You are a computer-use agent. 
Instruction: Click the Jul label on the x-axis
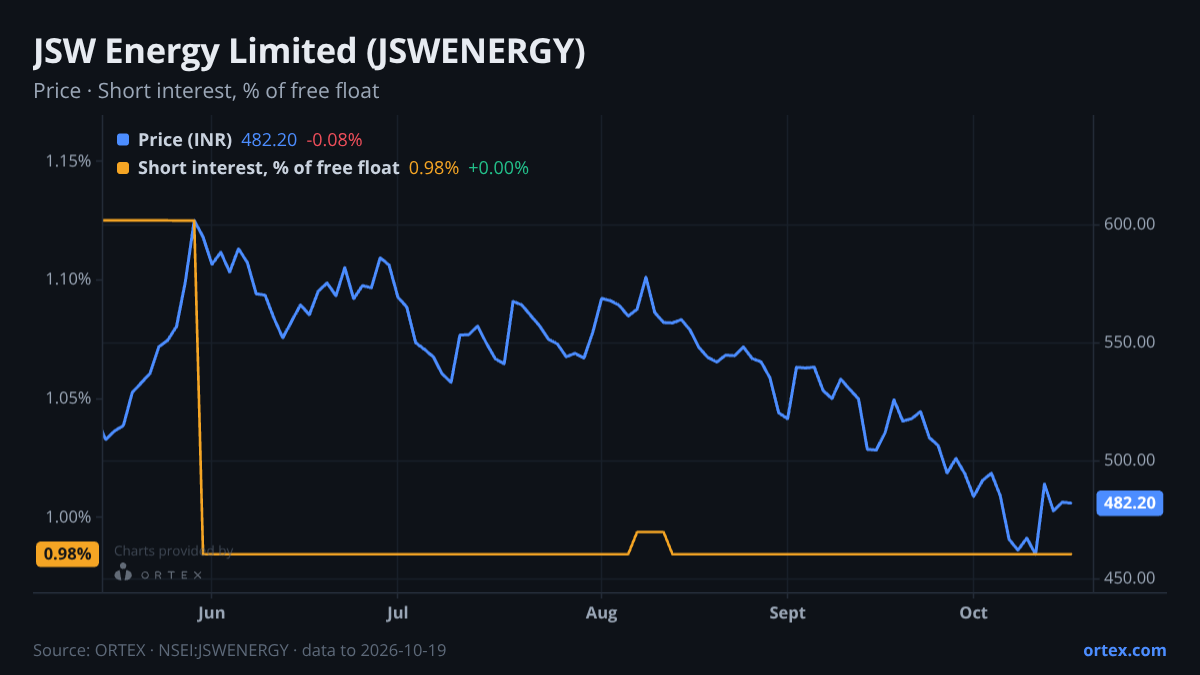tap(398, 612)
